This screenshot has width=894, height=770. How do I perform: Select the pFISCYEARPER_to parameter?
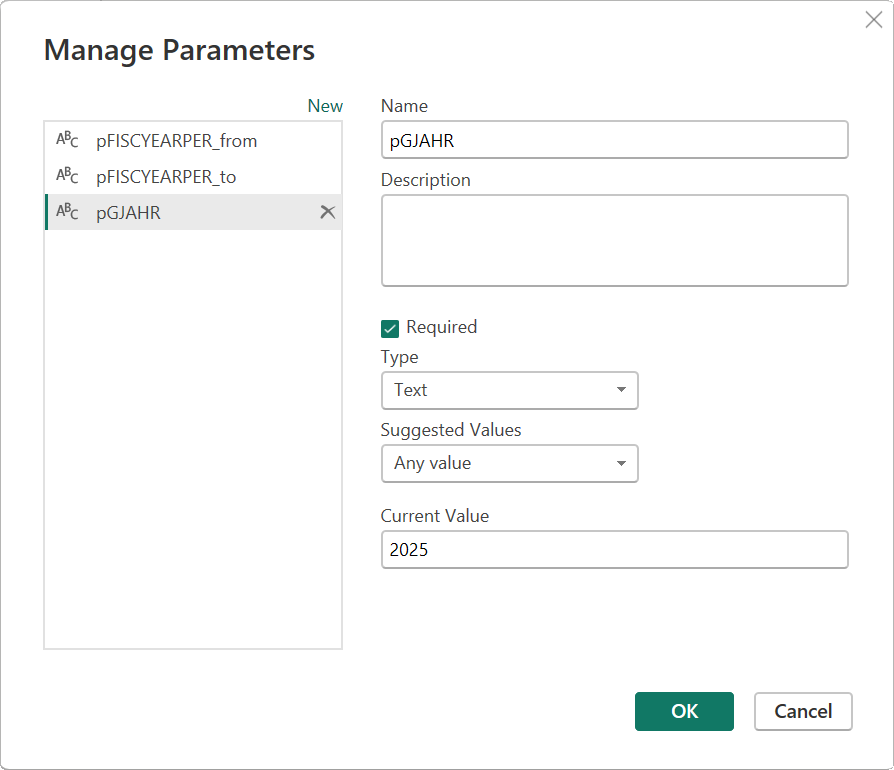tap(167, 176)
